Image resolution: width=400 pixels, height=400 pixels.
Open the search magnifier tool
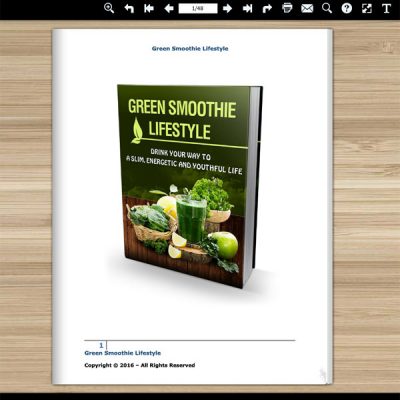pos(327,8)
